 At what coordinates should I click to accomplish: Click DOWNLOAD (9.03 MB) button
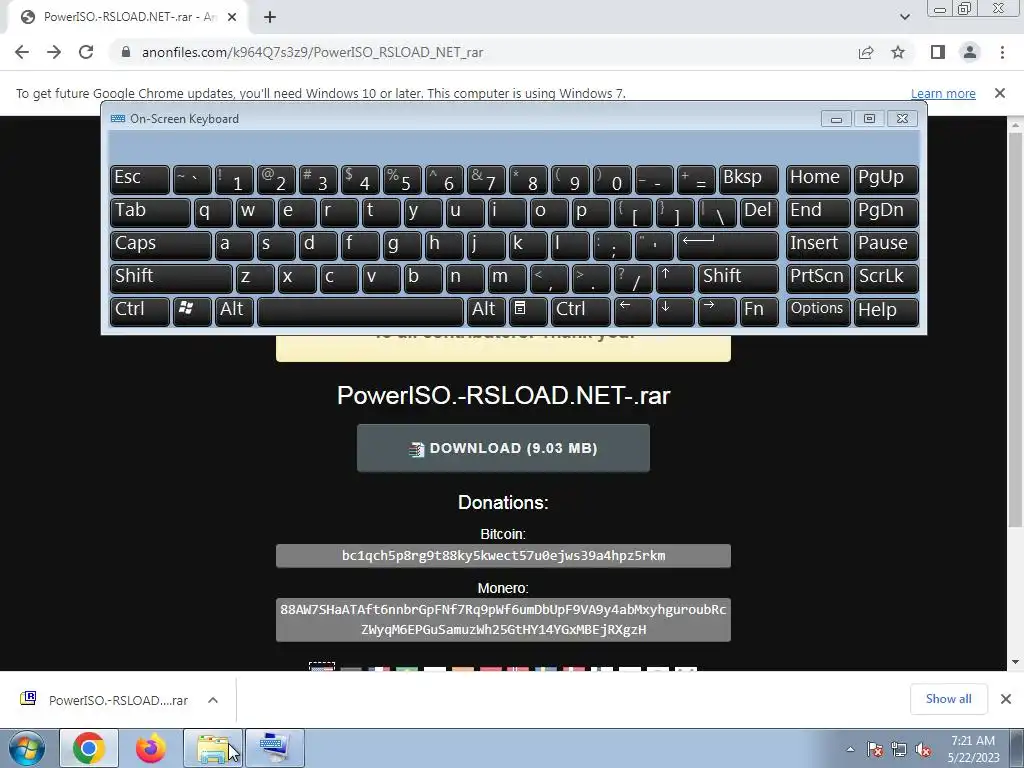(503, 448)
